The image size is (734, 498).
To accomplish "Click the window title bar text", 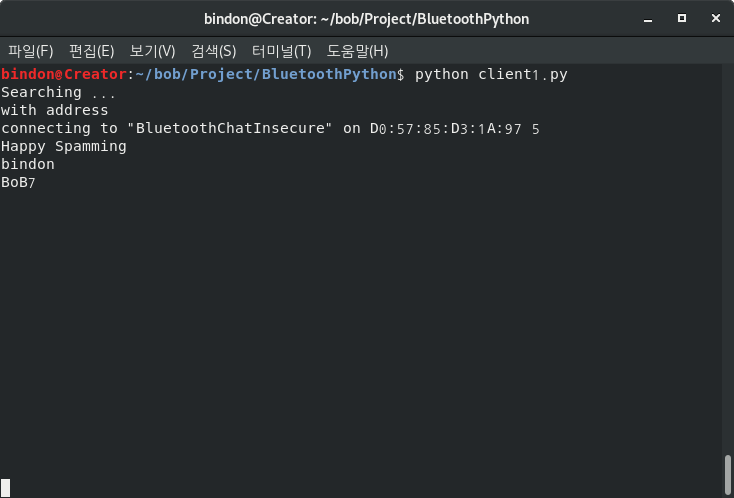I will point(366,19).
